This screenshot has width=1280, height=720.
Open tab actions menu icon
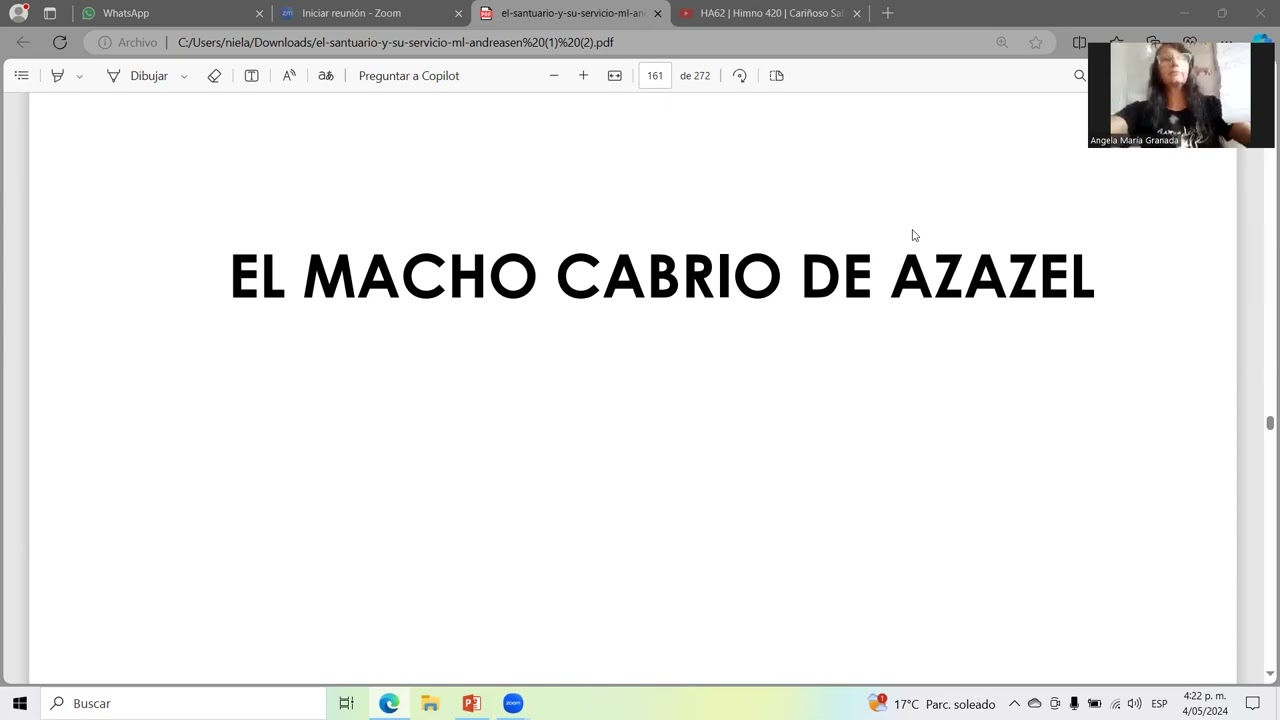click(x=50, y=13)
